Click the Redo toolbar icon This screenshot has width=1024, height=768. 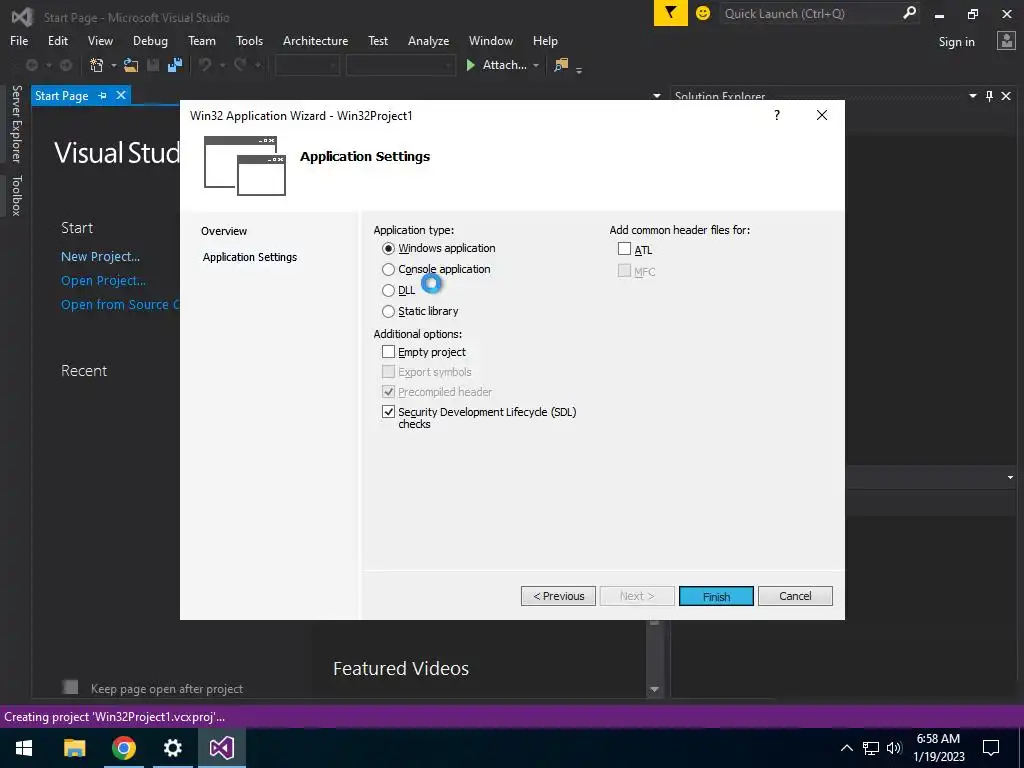click(x=240, y=65)
